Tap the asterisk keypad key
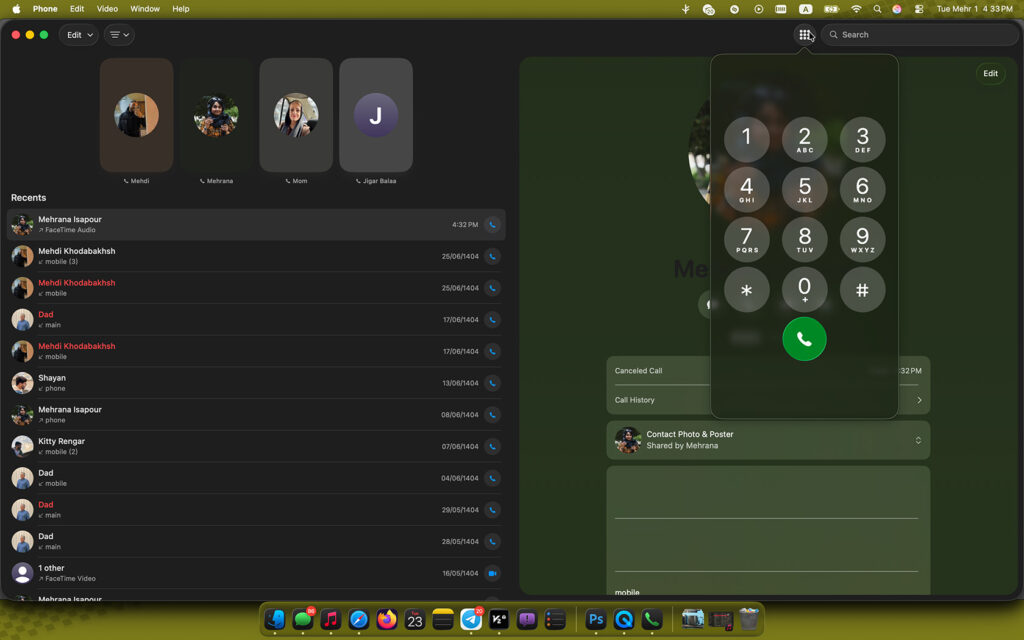 tap(746, 289)
